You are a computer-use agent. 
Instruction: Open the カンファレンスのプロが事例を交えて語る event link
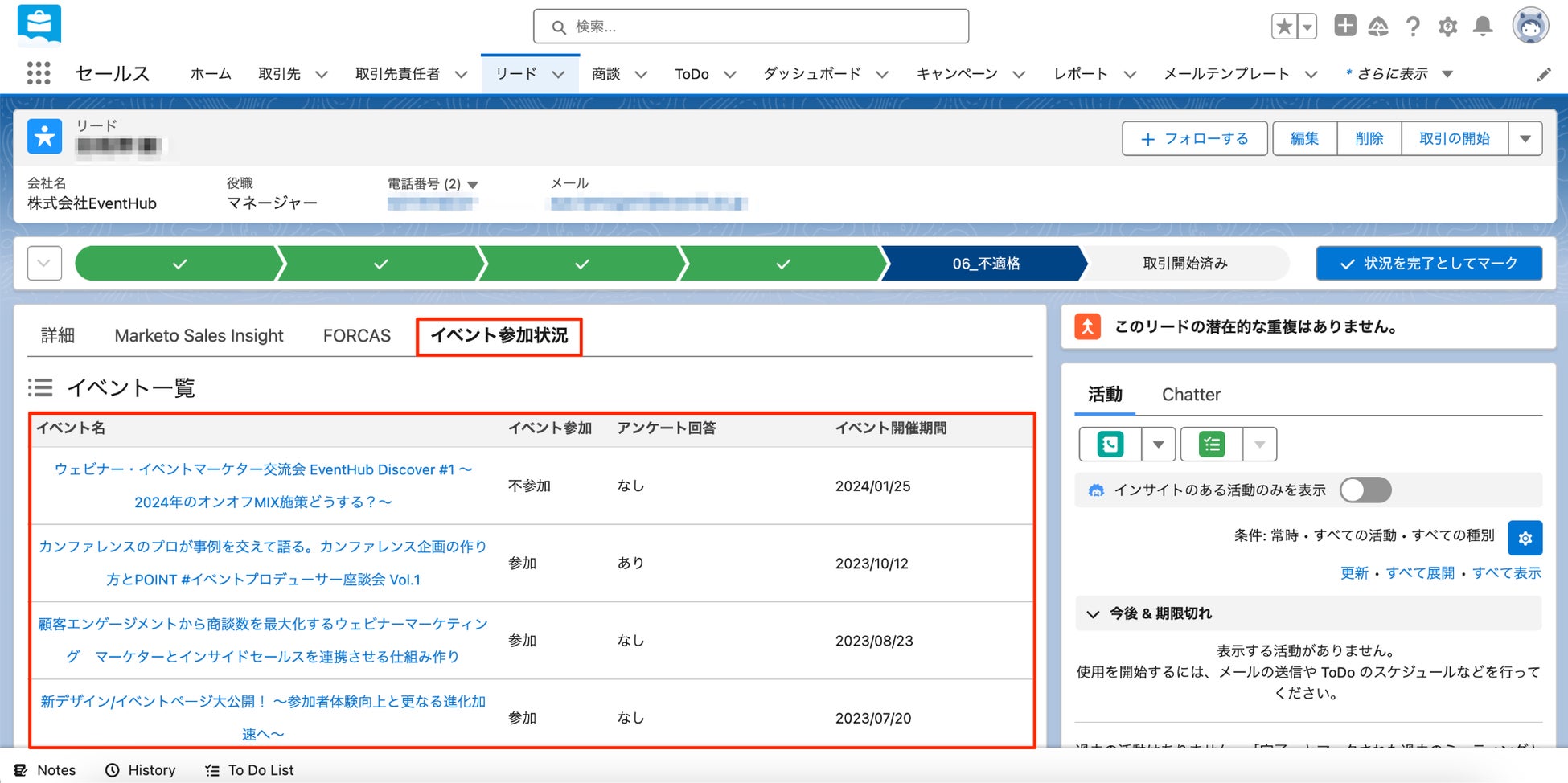coord(263,563)
